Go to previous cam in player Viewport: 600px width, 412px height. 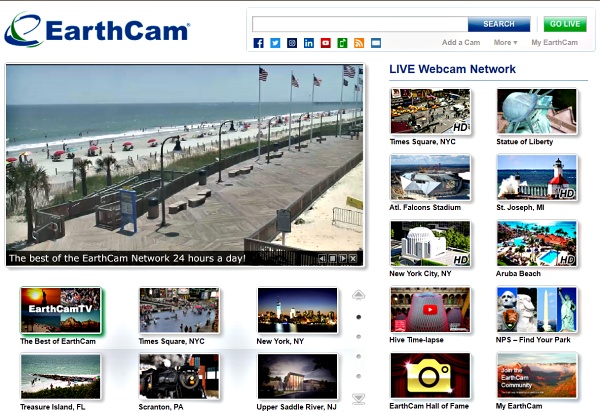322,259
